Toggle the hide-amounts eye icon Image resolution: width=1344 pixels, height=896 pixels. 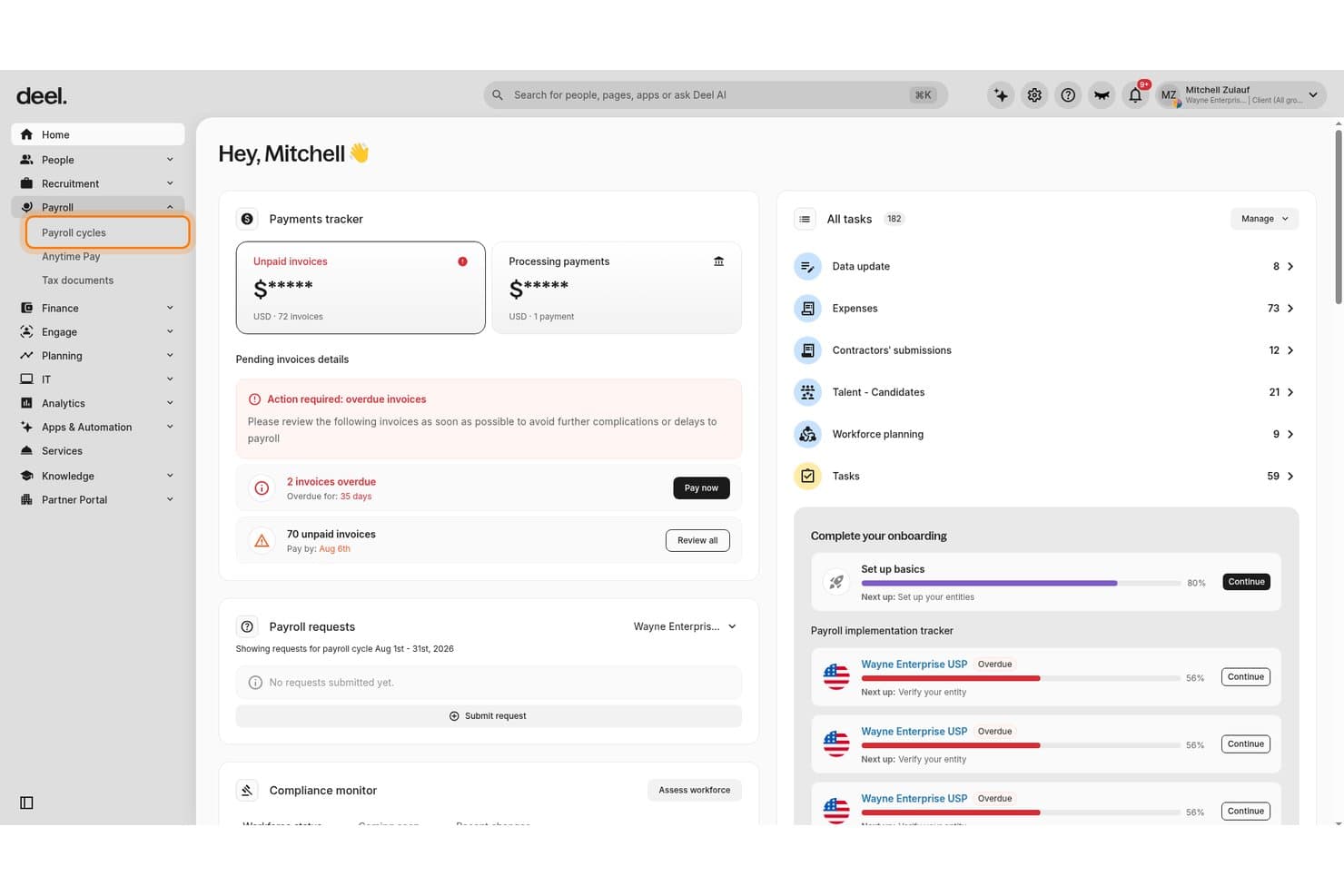[1102, 95]
